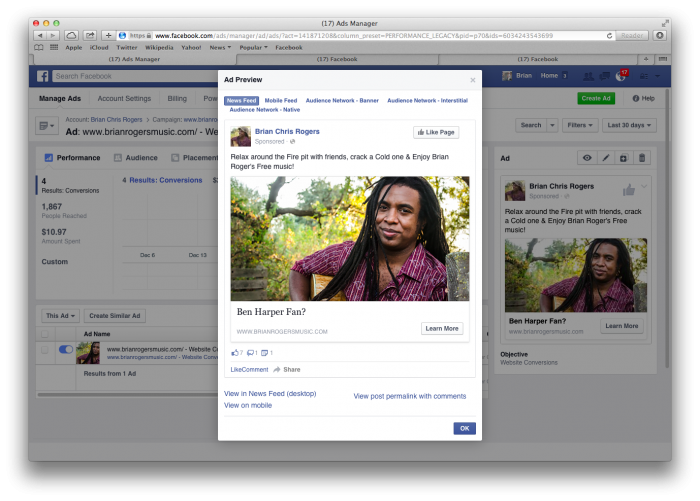This screenshot has height=501, width=700.
Task: Click the green Create Ad button
Action: tap(596, 98)
